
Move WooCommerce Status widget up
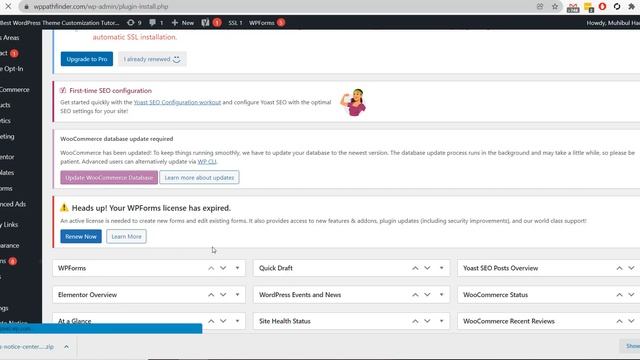point(619,295)
